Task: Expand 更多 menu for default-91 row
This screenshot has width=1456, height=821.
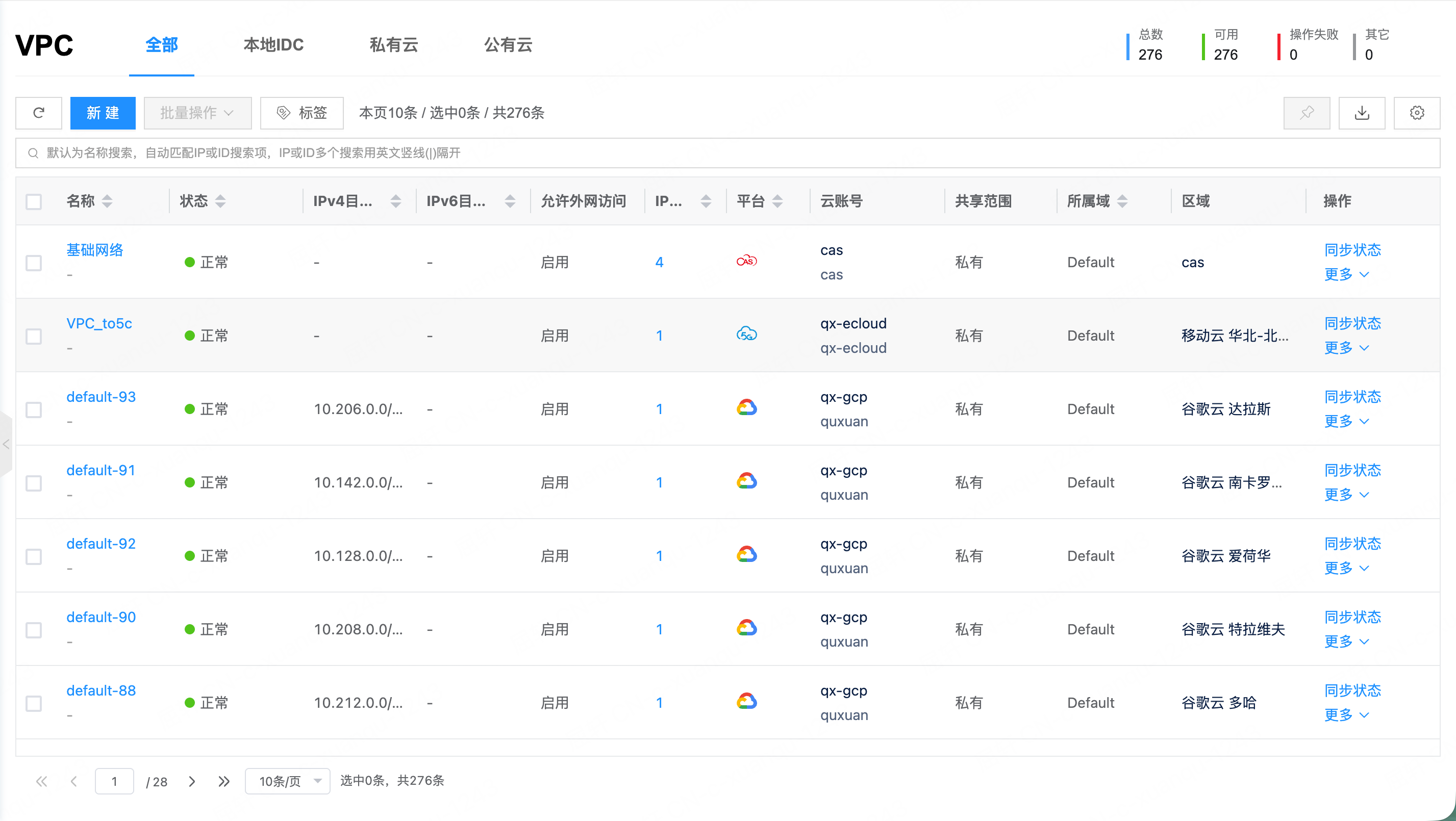Action: click(1347, 495)
